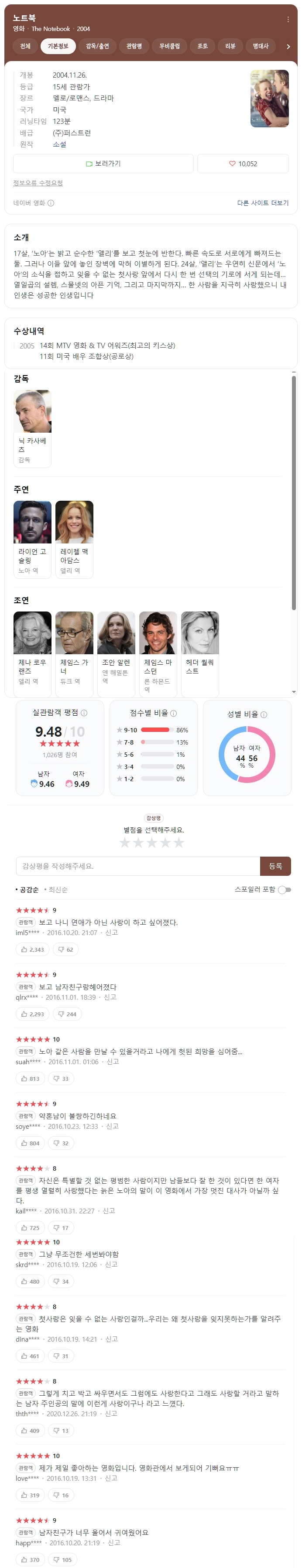Image resolution: width=302 pixels, height=1568 pixels.
Task: Open 다른 사이트 더보기 expander
Action: (x=263, y=203)
